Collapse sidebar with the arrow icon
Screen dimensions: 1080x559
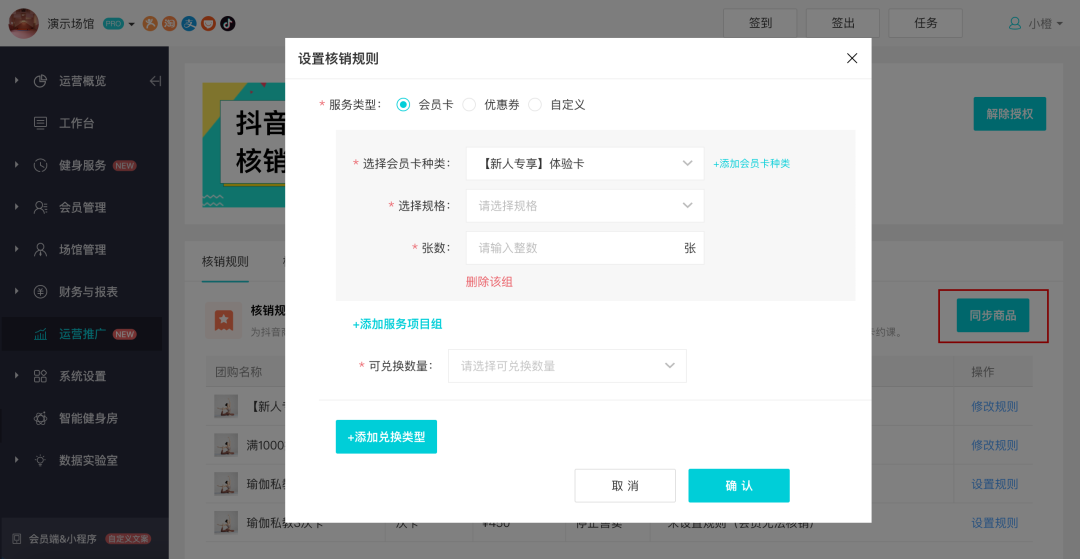pos(155,81)
